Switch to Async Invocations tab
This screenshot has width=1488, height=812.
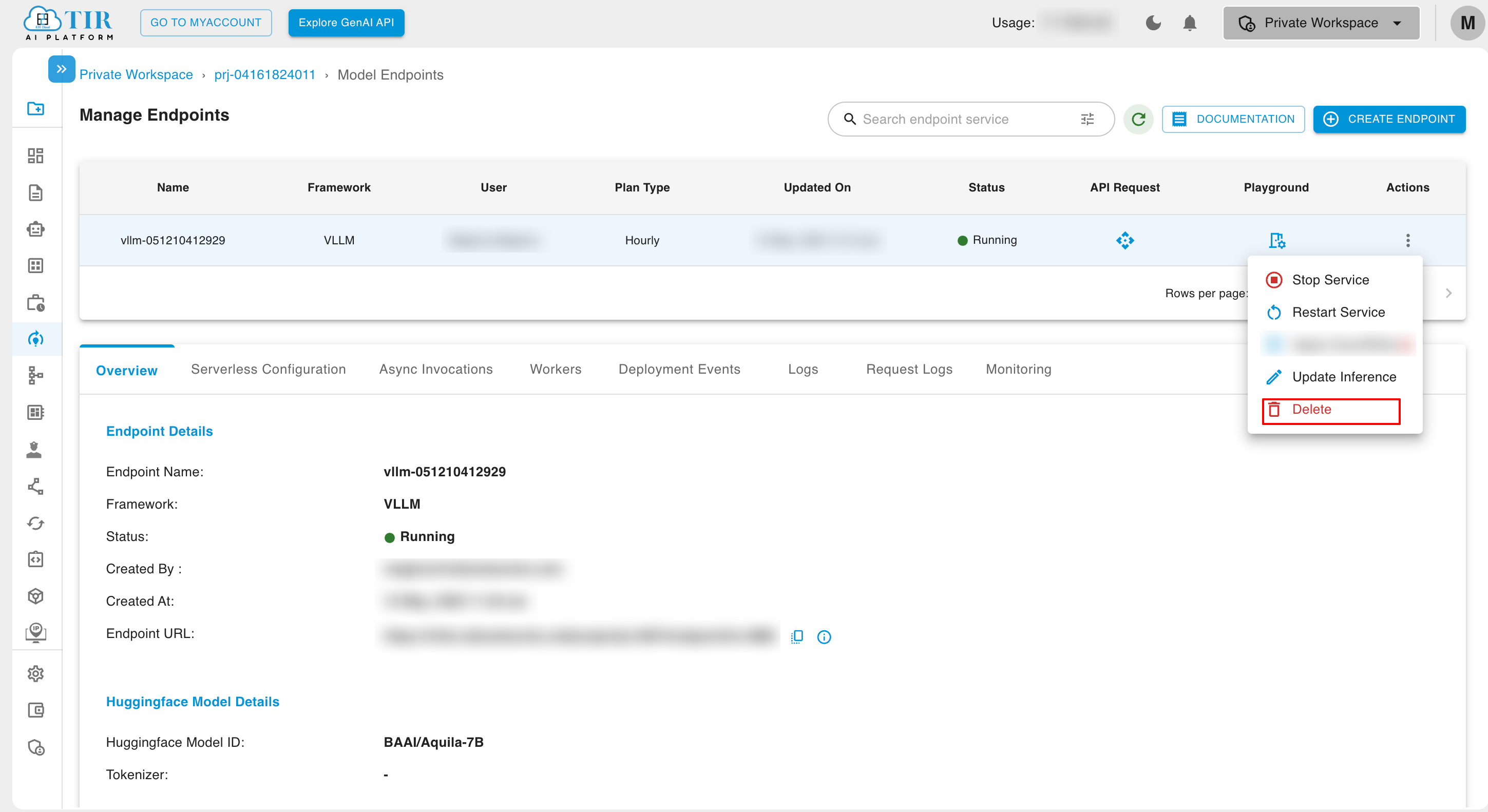[x=435, y=369]
